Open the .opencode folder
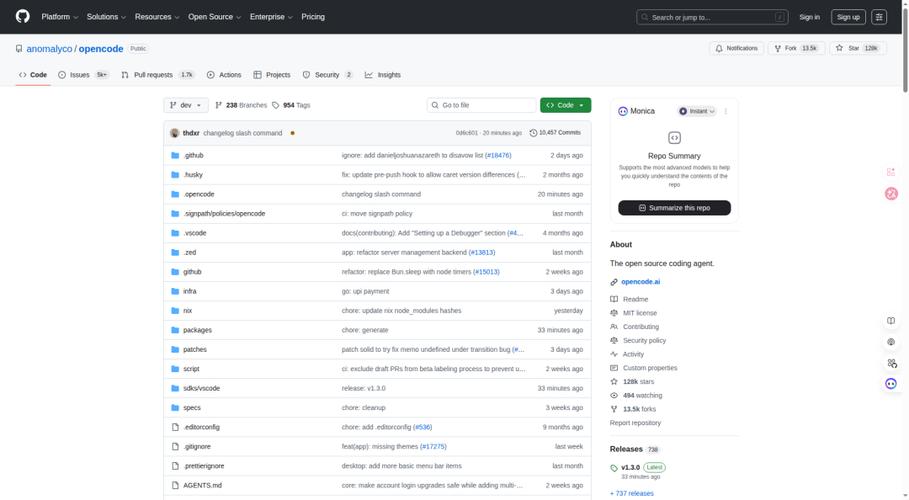 [199, 194]
